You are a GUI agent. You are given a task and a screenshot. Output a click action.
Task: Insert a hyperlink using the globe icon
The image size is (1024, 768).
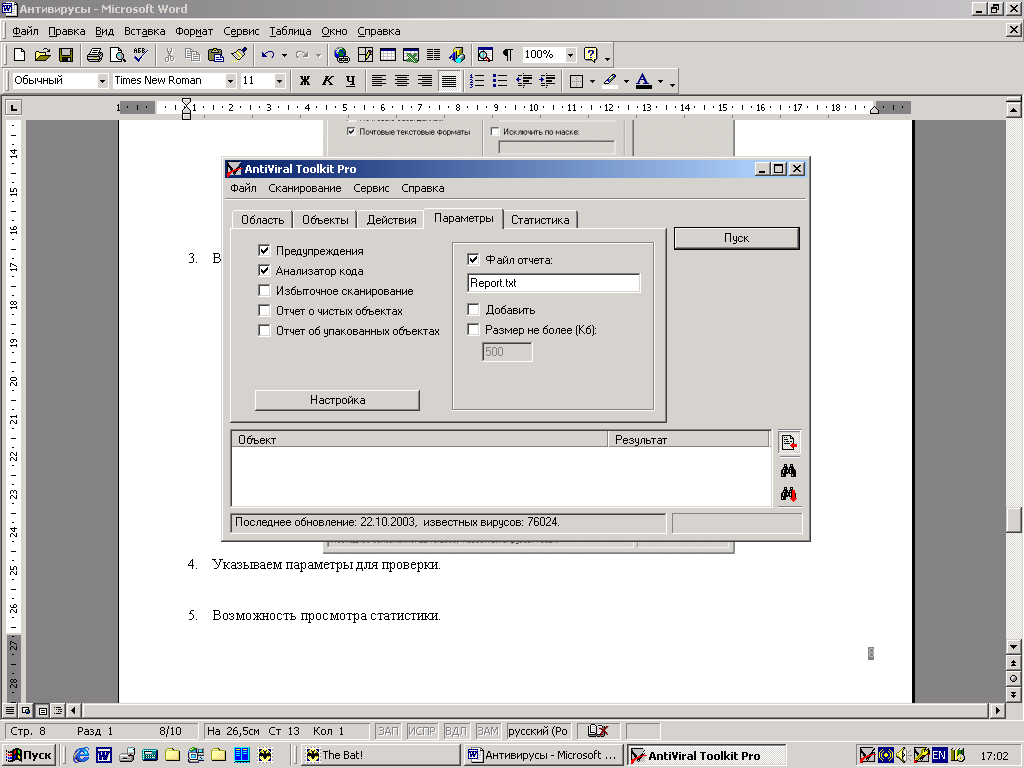342,55
